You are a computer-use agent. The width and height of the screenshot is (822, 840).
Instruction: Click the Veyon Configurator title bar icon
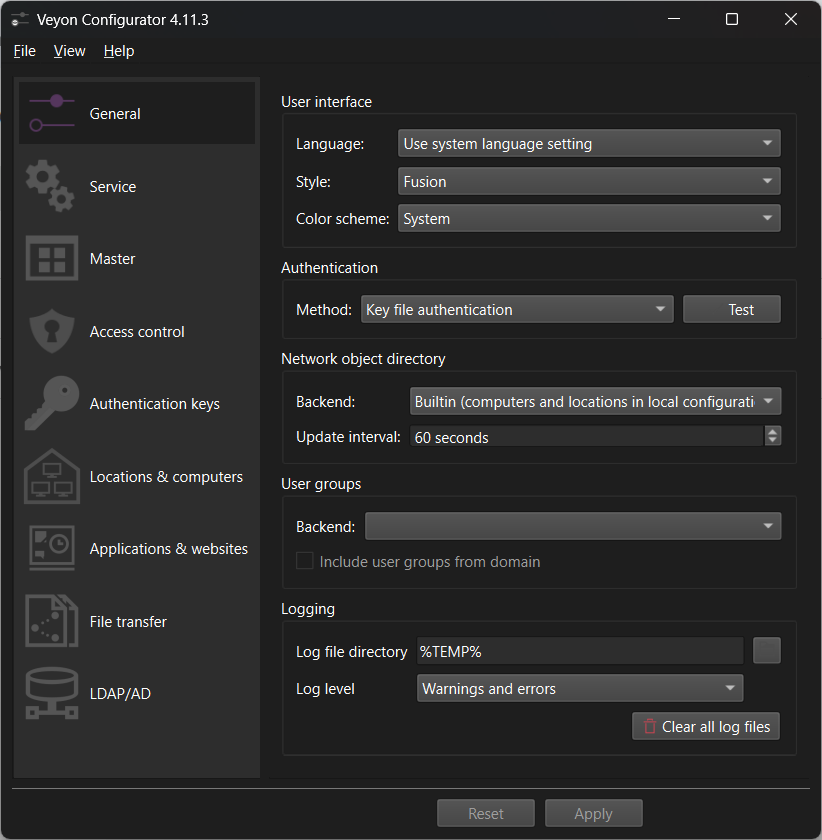pyautogui.click(x=19, y=20)
